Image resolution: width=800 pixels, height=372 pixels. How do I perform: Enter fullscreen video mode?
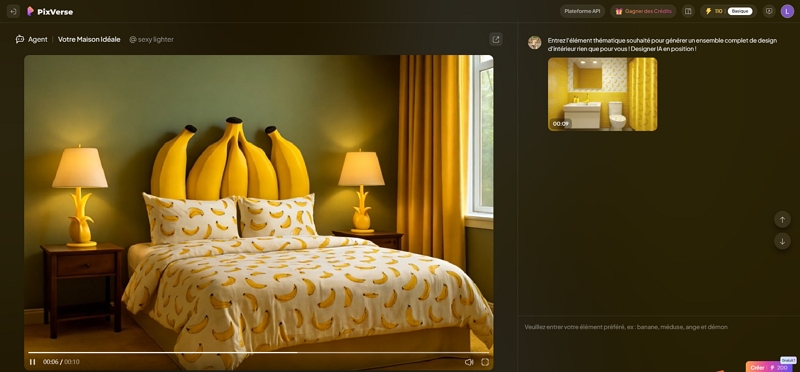pyautogui.click(x=485, y=362)
